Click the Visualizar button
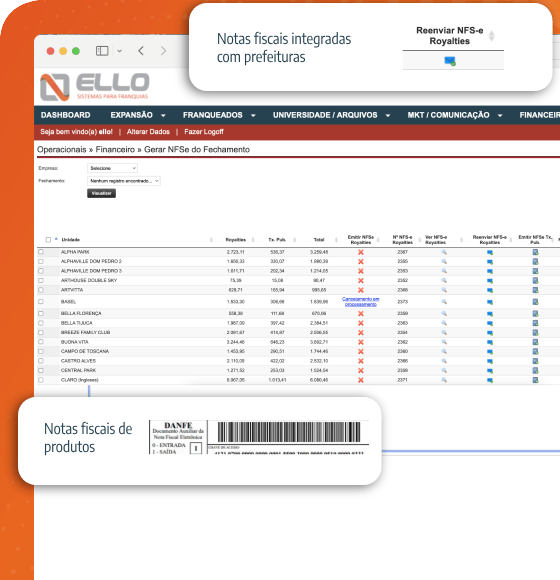The height and width of the screenshot is (580, 560). [x=101, y=193]
